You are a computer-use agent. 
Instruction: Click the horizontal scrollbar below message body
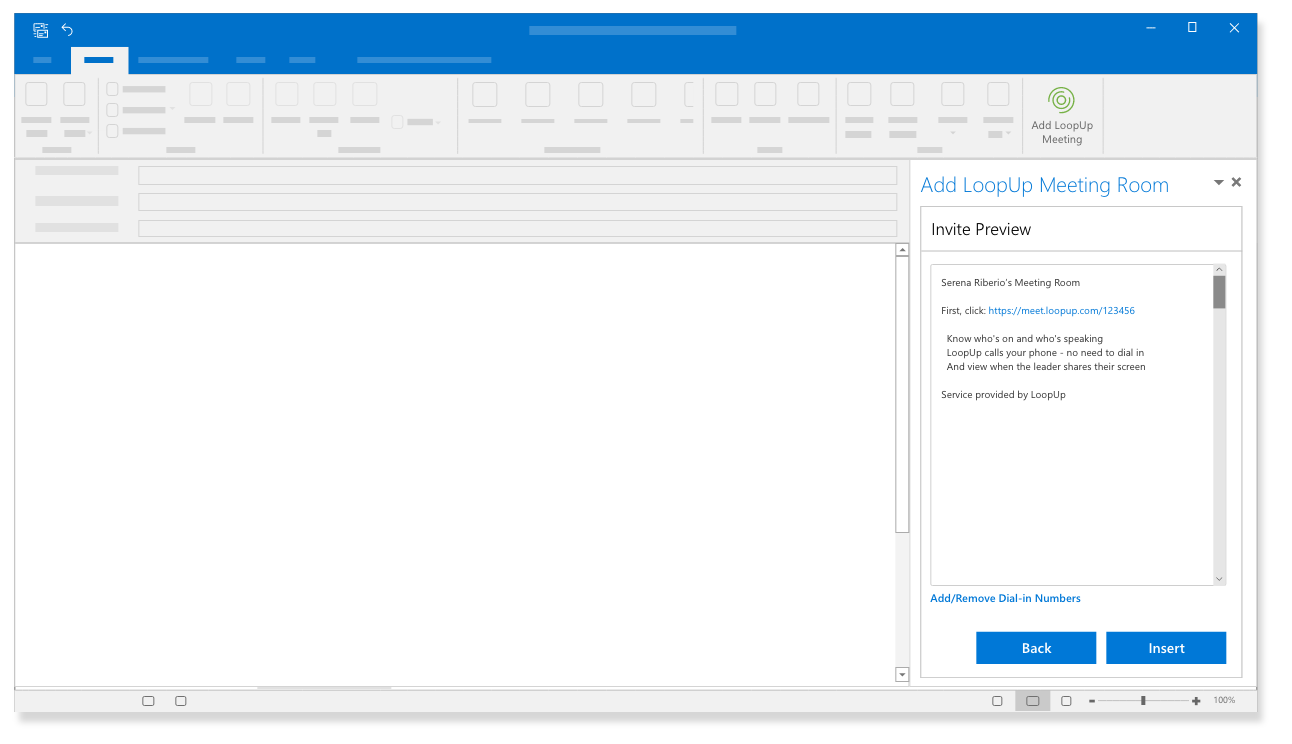[x=324, y=688]
